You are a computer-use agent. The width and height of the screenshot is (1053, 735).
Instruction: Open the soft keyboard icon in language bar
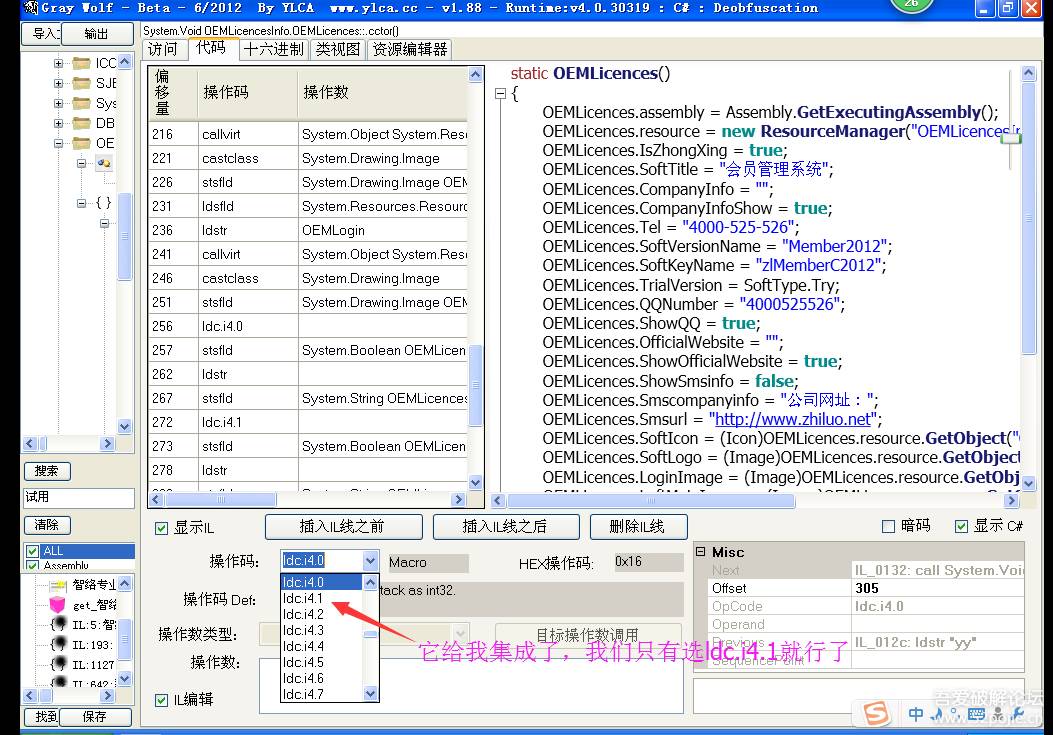976,714
